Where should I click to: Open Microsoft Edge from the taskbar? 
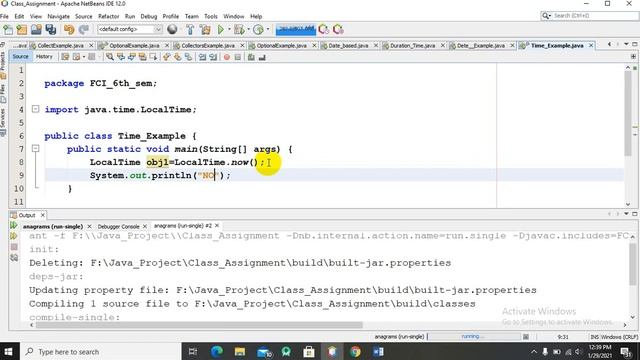217,351
